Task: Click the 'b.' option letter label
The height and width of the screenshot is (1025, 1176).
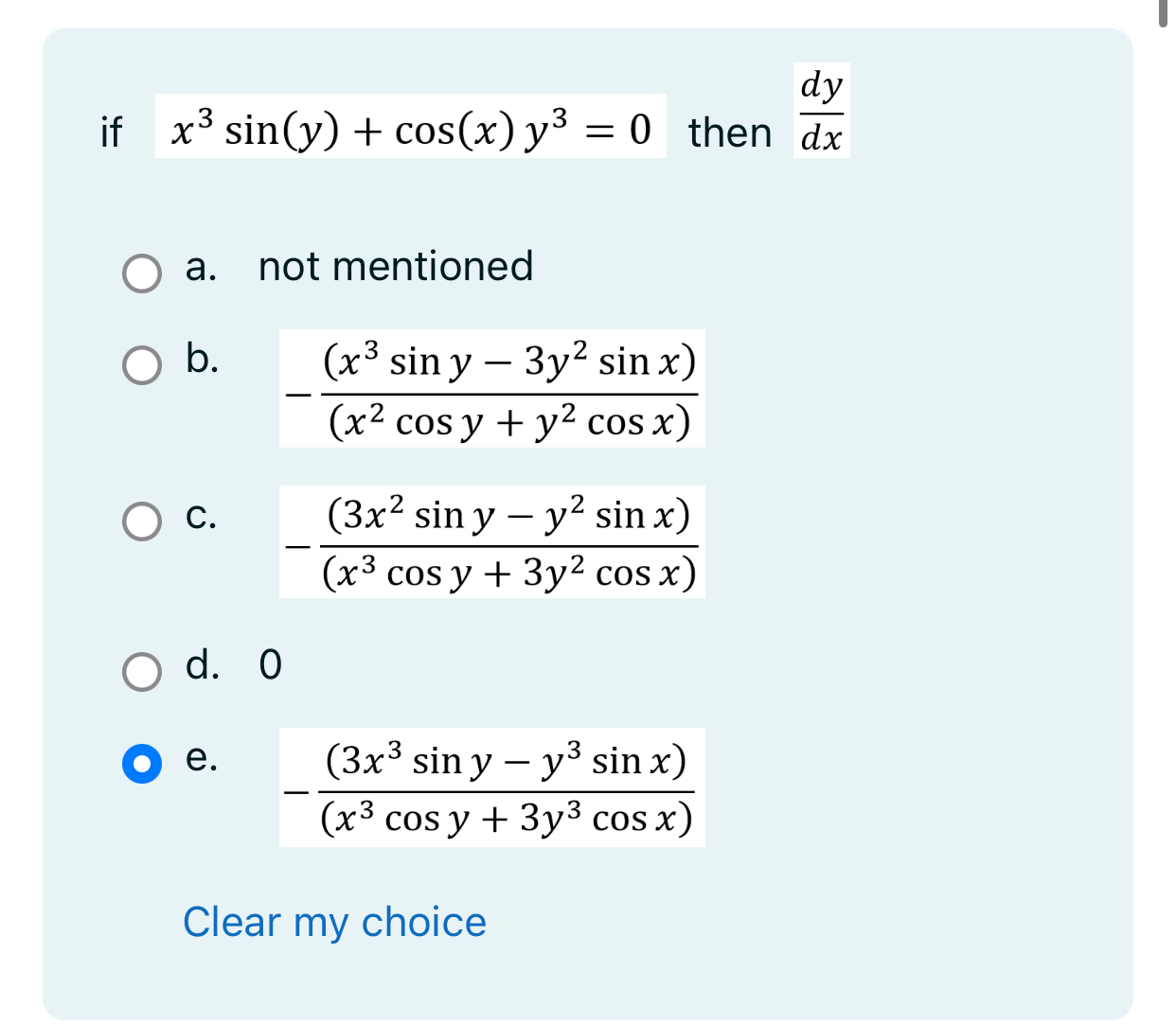Action: click(x=203, y=359)
